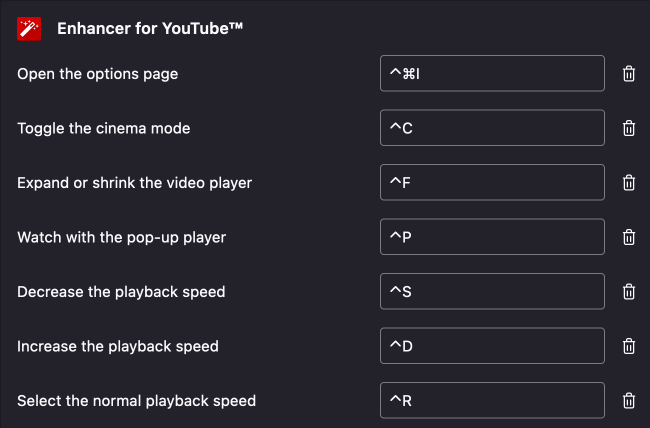Image resolution: width=650 pixels, height=428 pixels.
Task: Click the Watch with the pop-up player label
Action: [122, 237]
